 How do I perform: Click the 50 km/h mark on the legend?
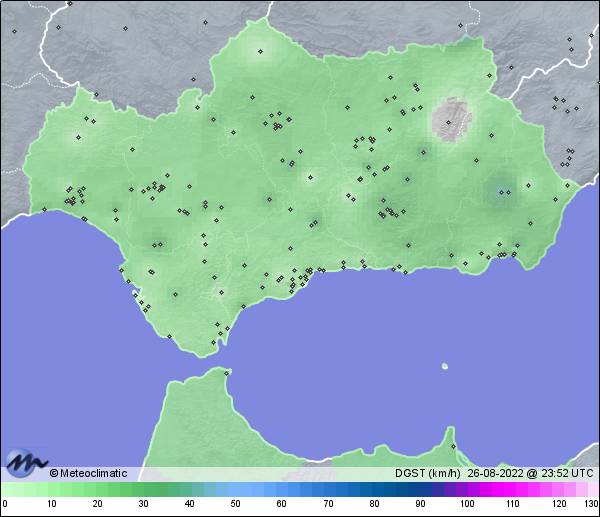point(235,504)
